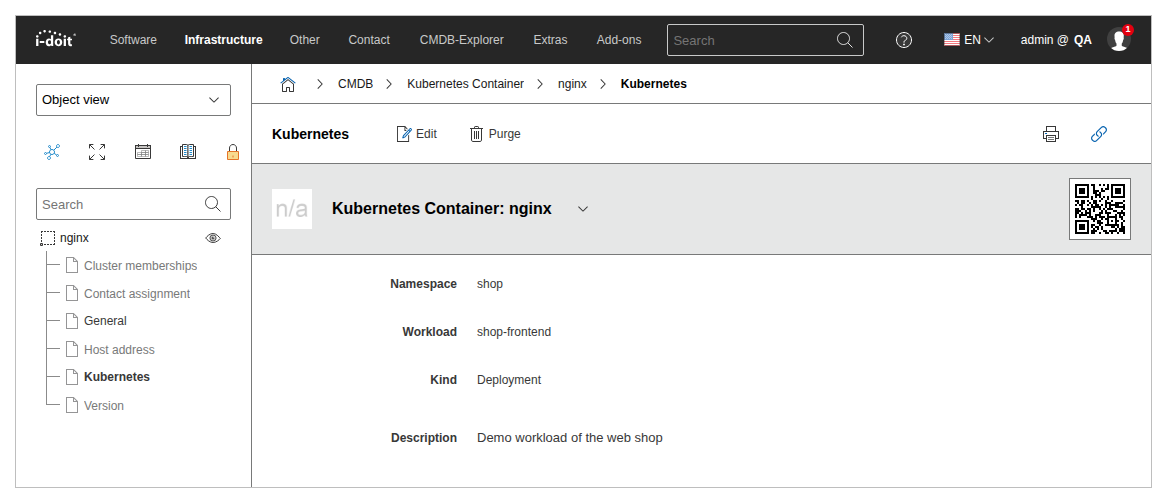Select Kubernetes category in tree

pyautogui.click(x=117, y=377)
